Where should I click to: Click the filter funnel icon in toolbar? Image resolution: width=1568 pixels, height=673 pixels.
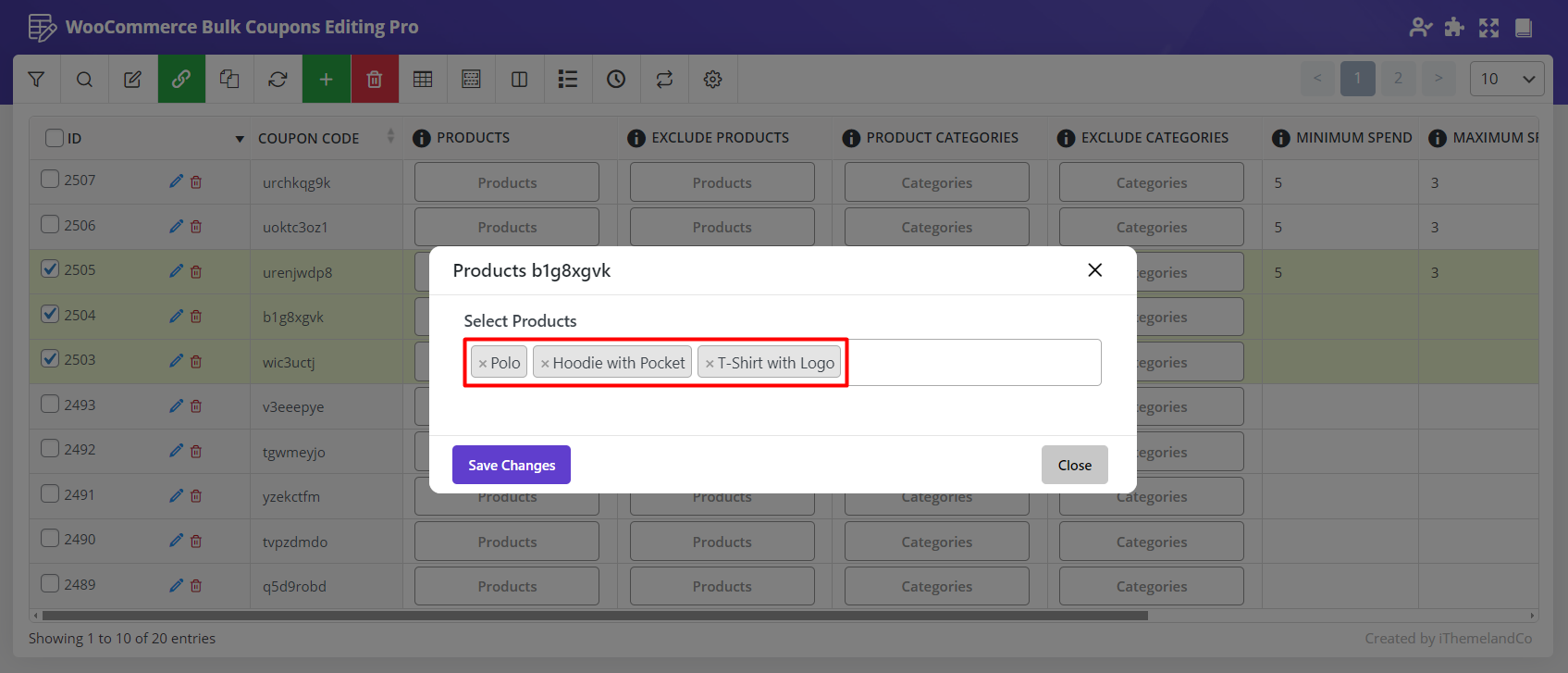tap(36, 80)
